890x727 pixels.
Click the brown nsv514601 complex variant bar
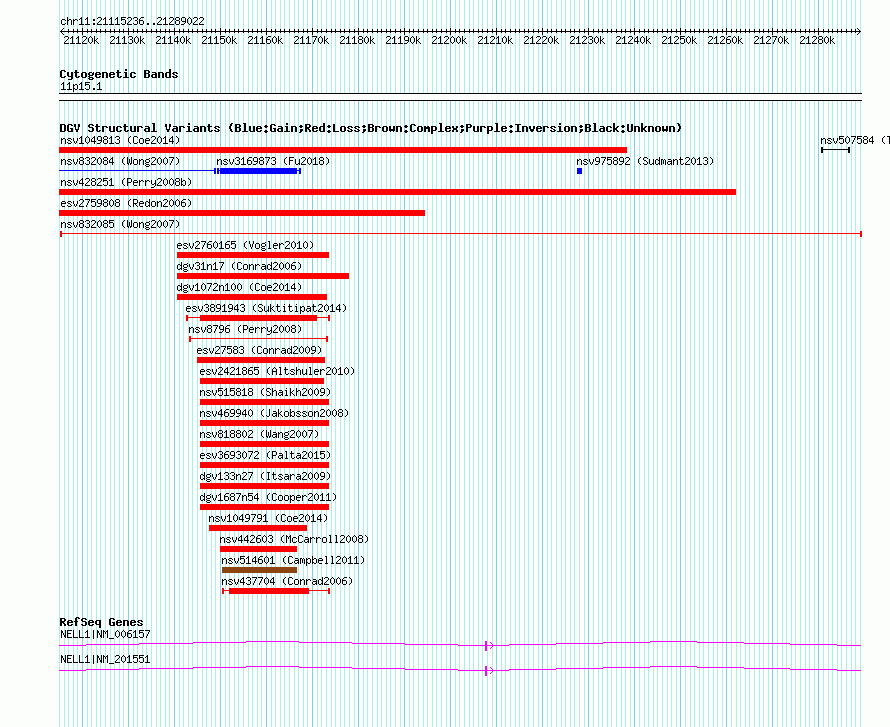(259, 570)
